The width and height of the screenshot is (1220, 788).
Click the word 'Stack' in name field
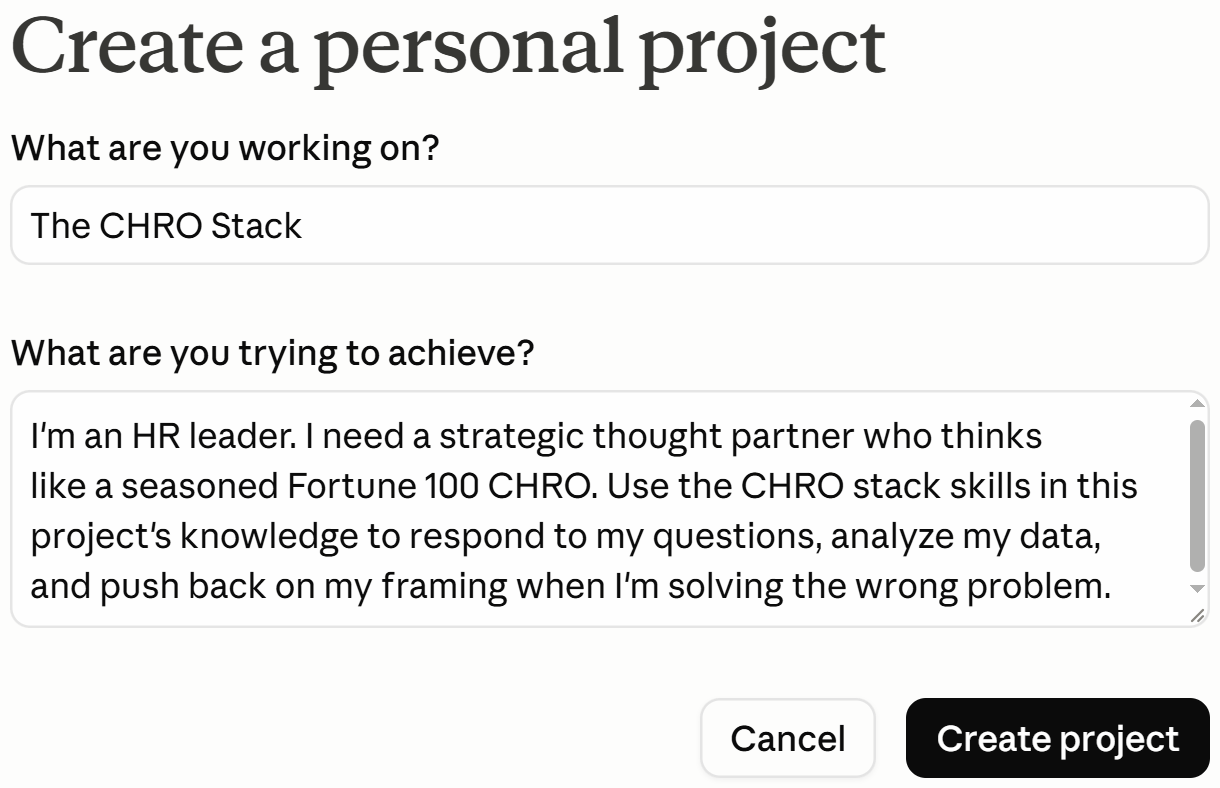click(256, 226)
